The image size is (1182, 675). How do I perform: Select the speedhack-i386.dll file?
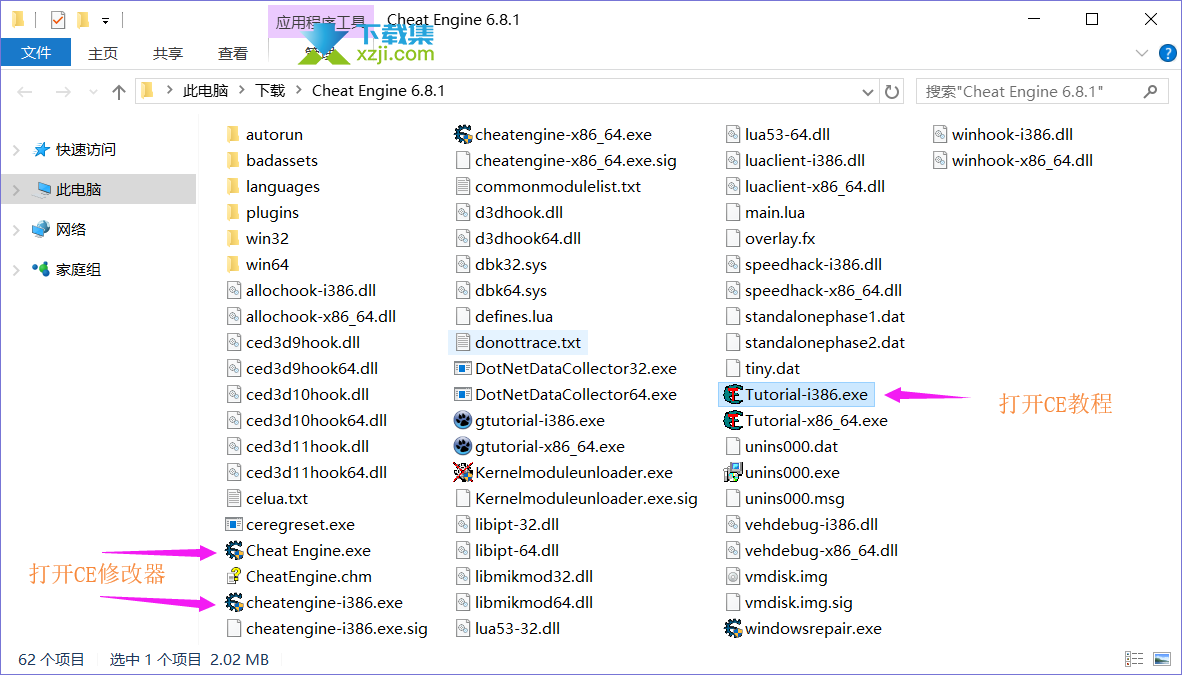click(x=803, y=265)
